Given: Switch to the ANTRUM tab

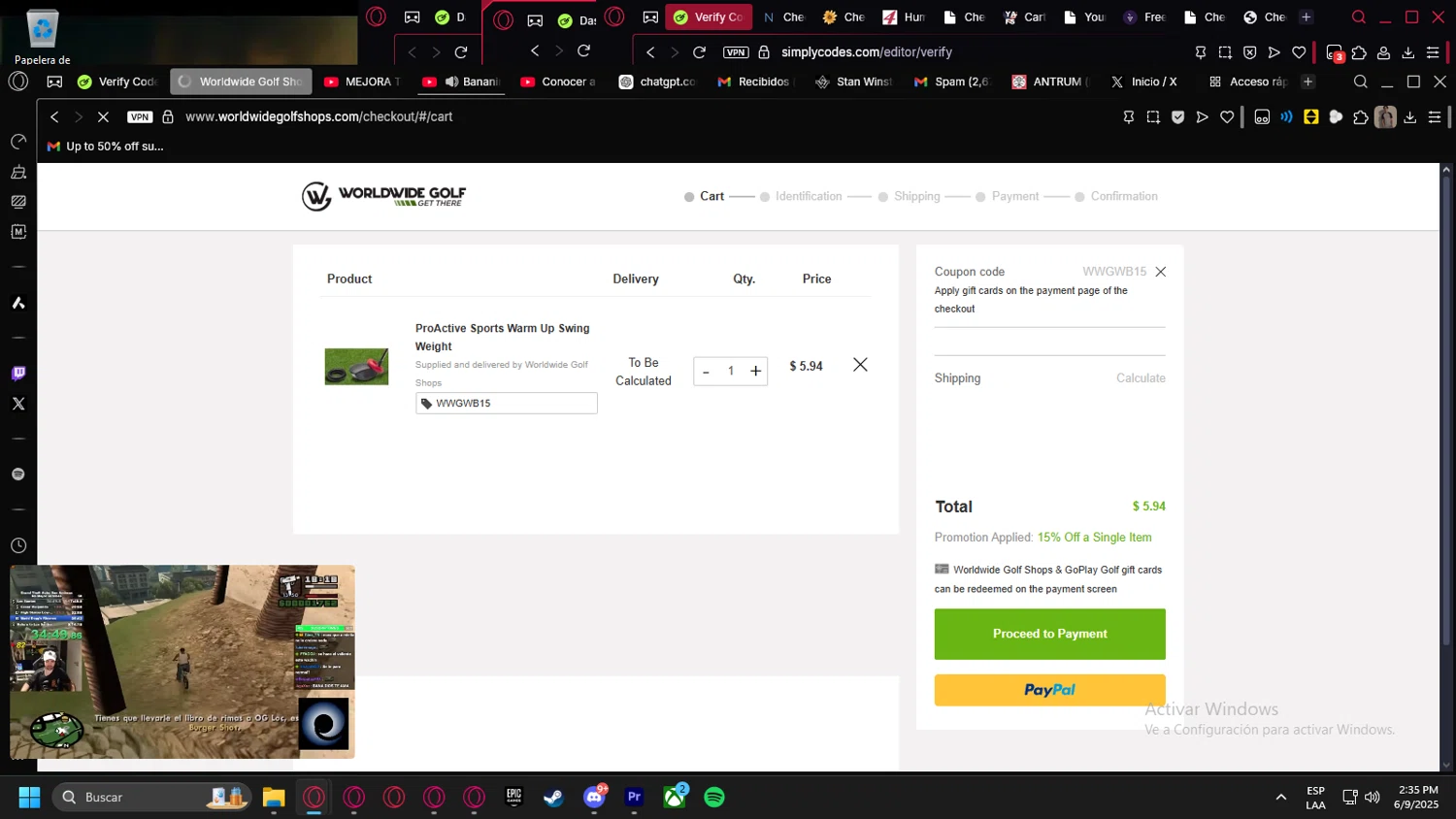Looking at the screenshot, I should pos(1050,82).
